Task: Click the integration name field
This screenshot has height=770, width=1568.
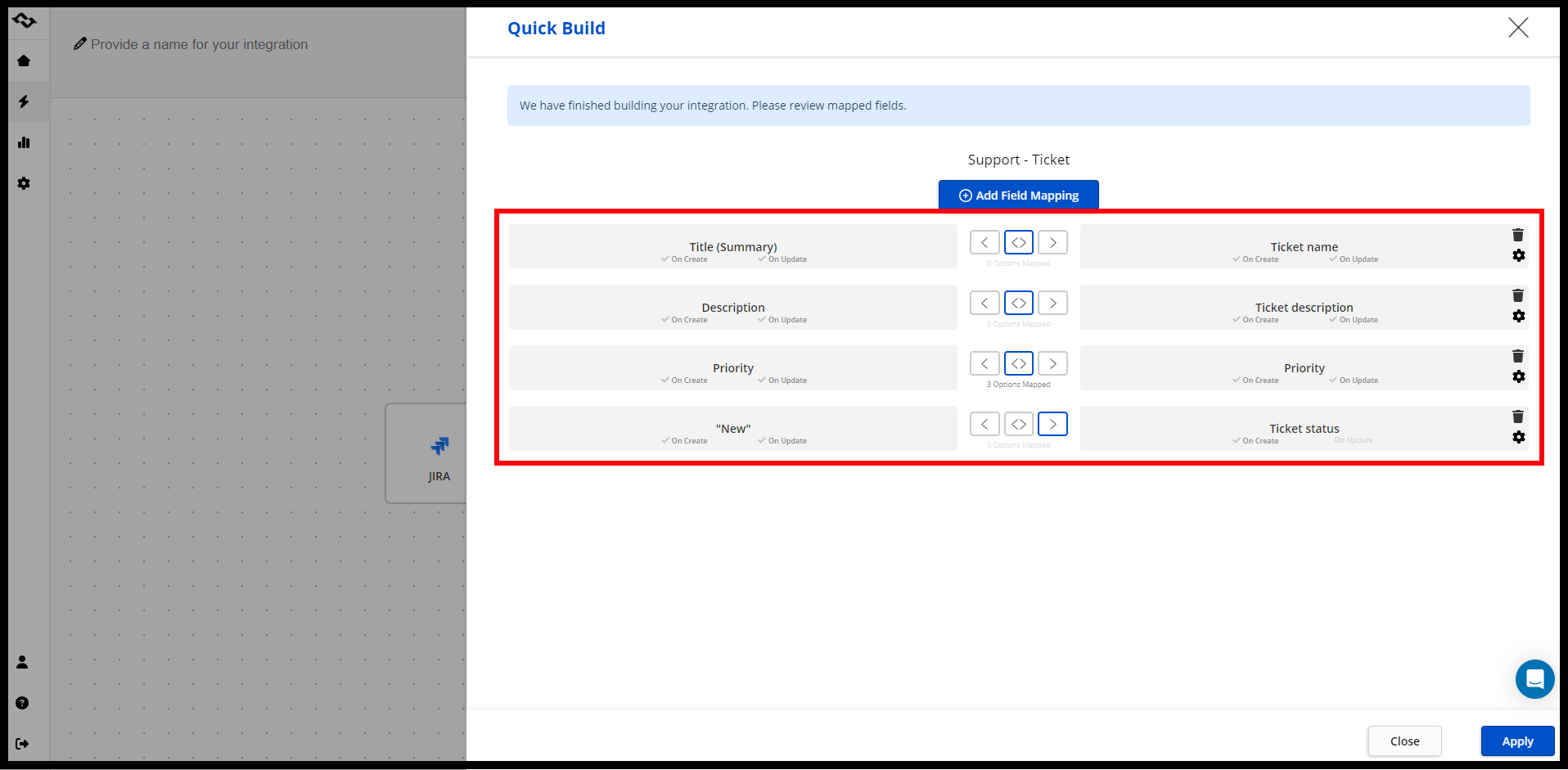Action: point(199,44)
